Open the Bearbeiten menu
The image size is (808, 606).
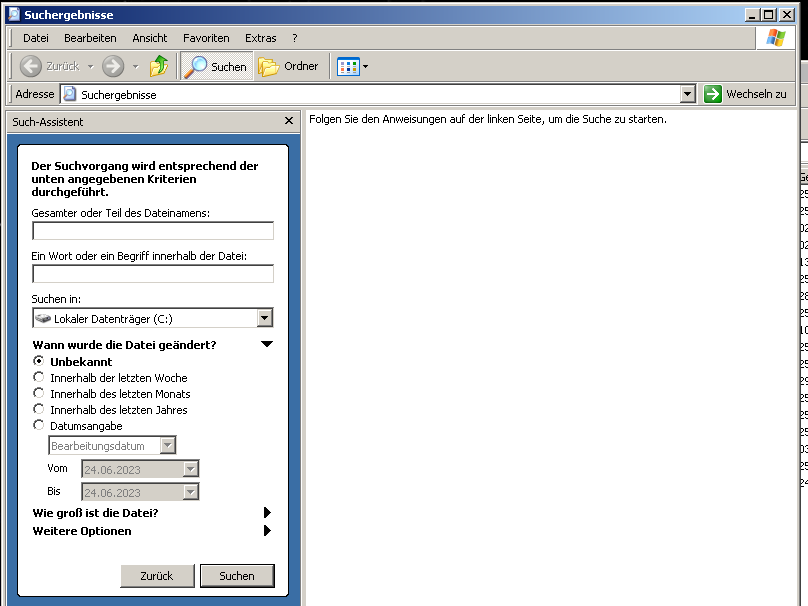pyautogui.click(x=90, y=38)
